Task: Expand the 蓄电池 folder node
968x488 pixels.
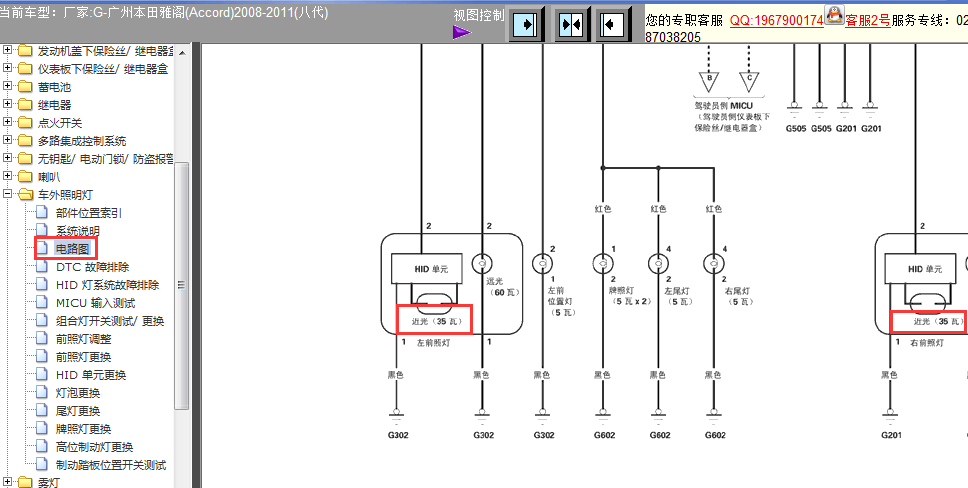Action: (x=7, y=86)
